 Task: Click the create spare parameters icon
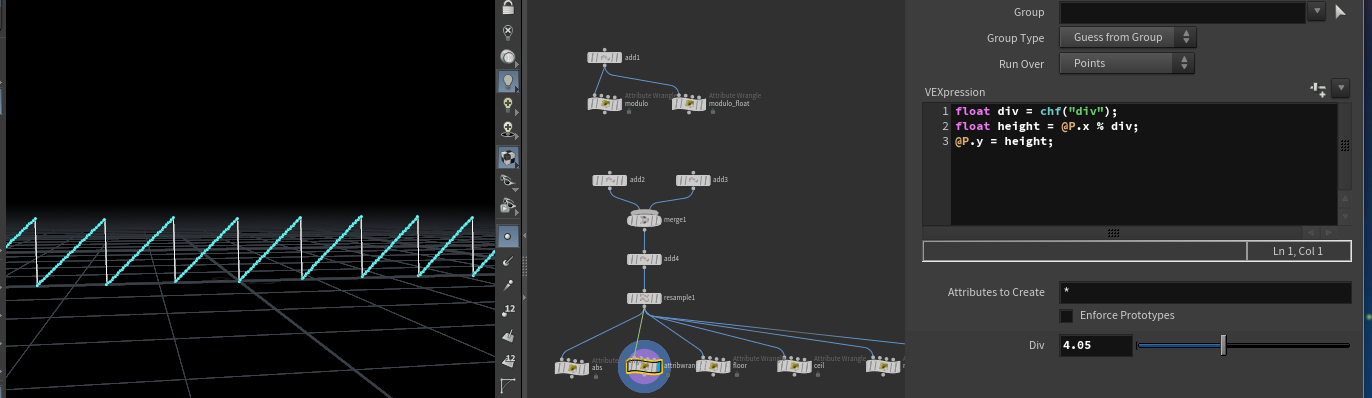pos(1318,90)
